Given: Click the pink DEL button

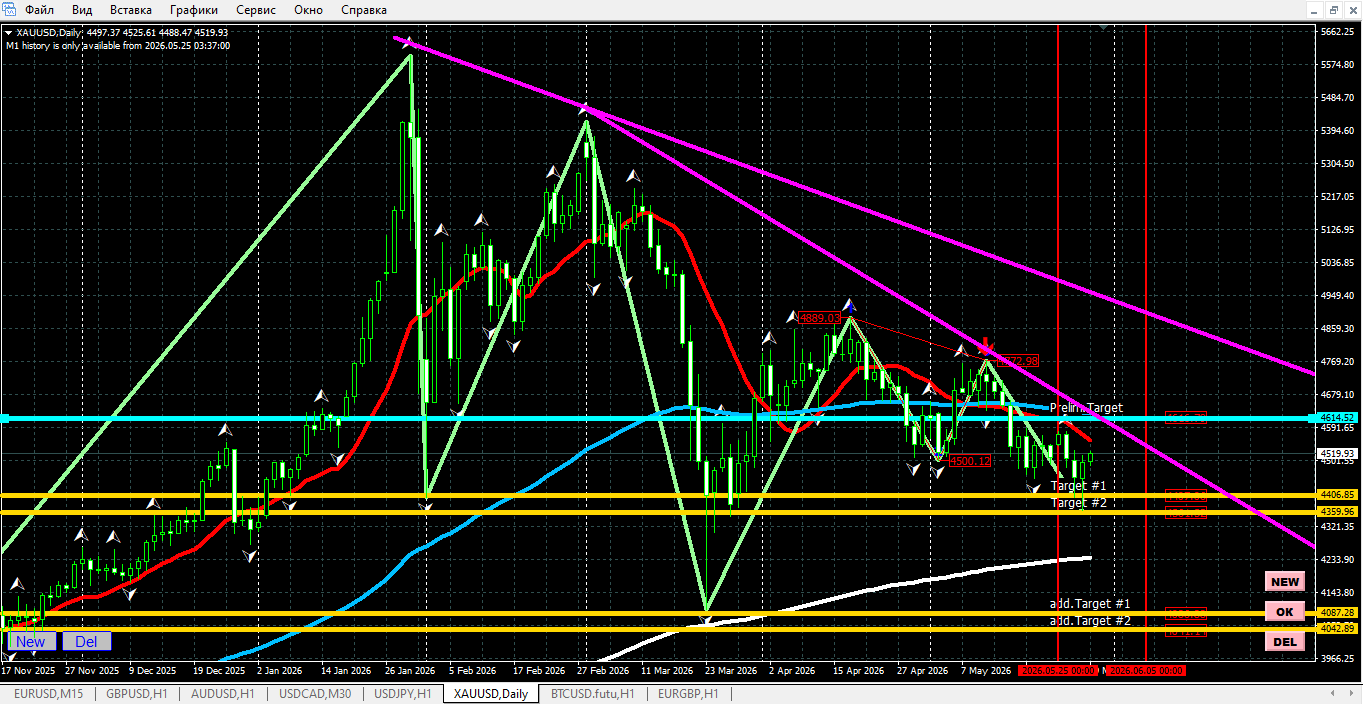Looking at the screenshot, I should pyautogui.click(x=1285, y=641).
